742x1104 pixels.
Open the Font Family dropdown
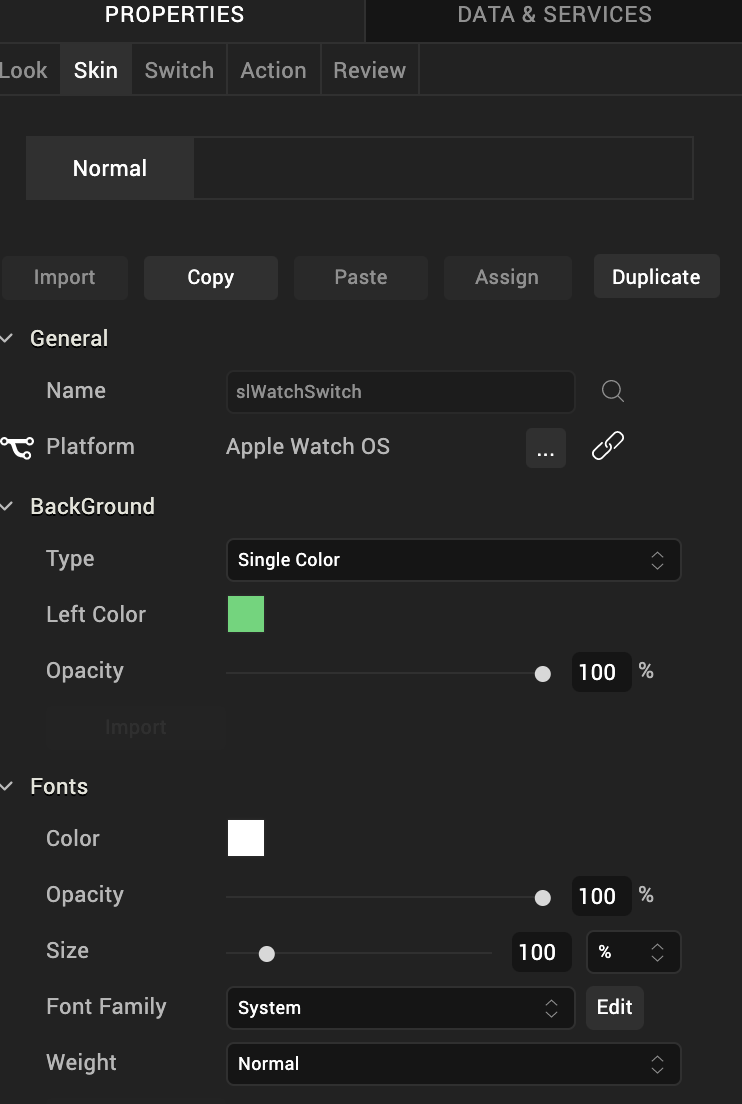coord(400,1008)
